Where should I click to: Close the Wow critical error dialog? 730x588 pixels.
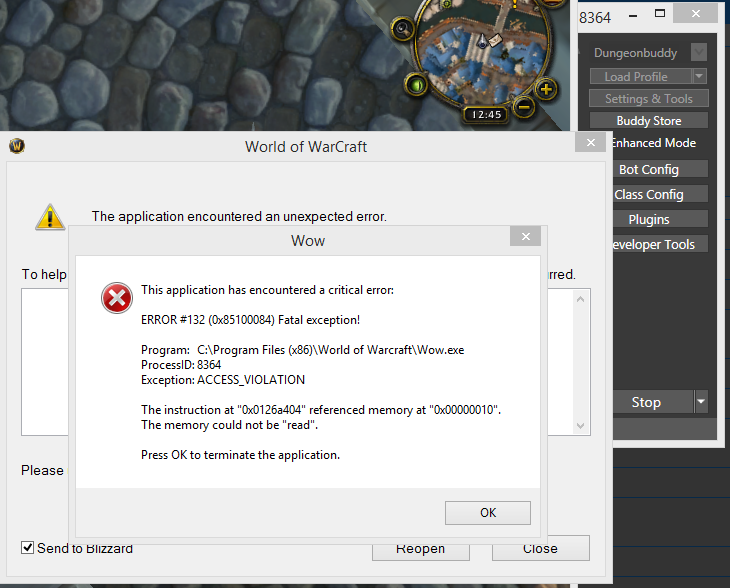(x=526, y=237)
